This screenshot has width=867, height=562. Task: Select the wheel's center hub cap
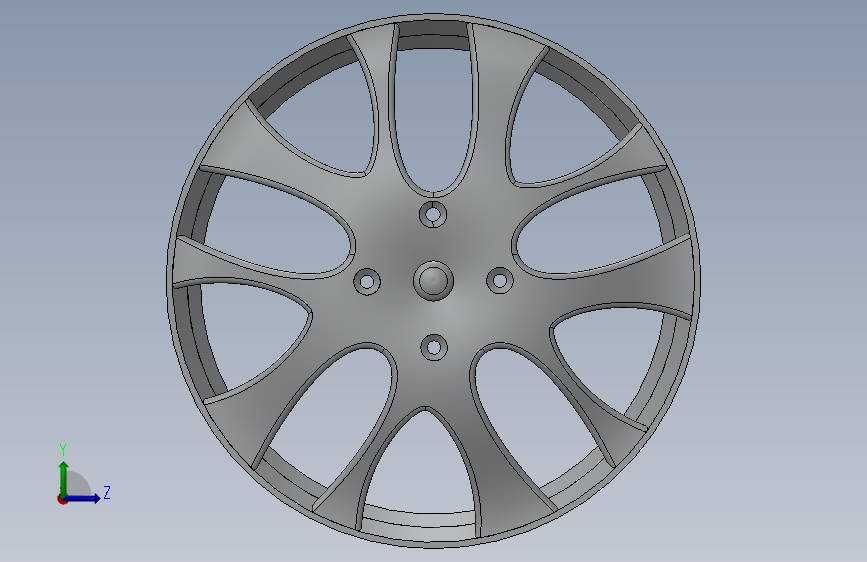(x=433, y=280)
